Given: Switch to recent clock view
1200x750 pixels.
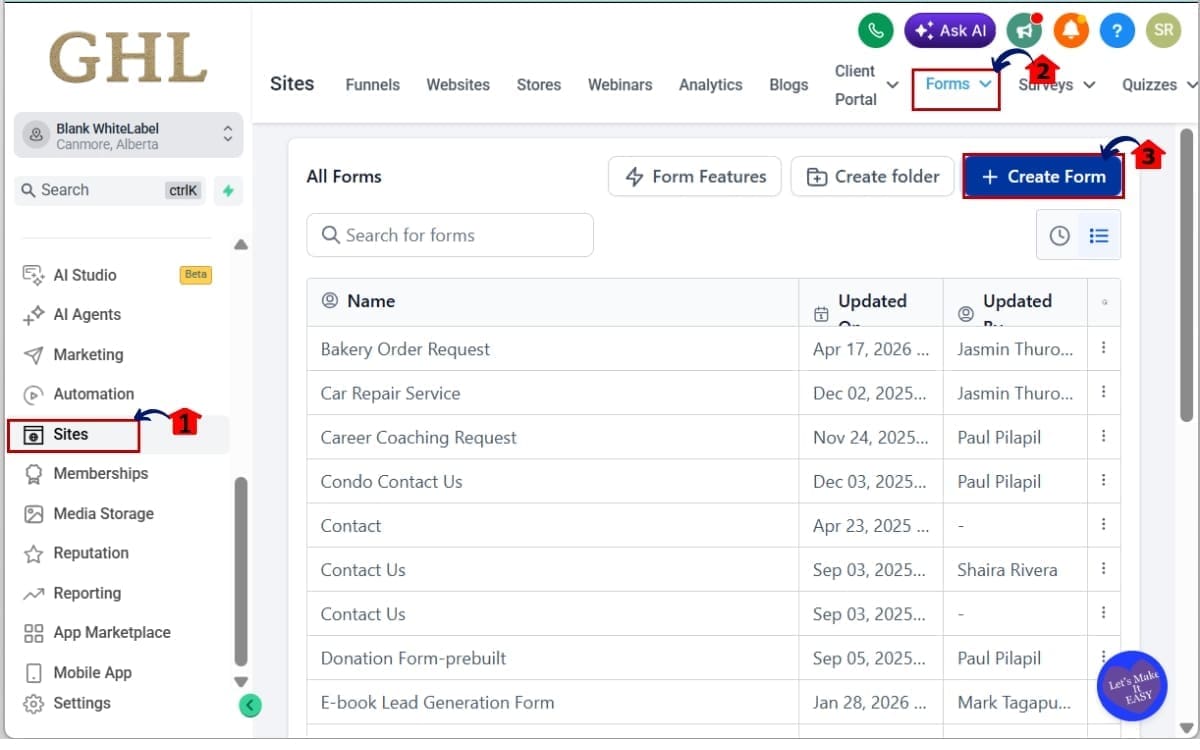Looking at the screenshot, I should [x=1059, y=236].
